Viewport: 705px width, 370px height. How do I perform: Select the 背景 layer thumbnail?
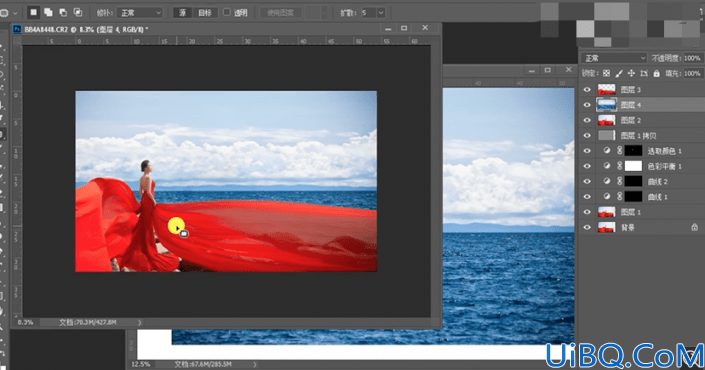(x=606, y=227)
